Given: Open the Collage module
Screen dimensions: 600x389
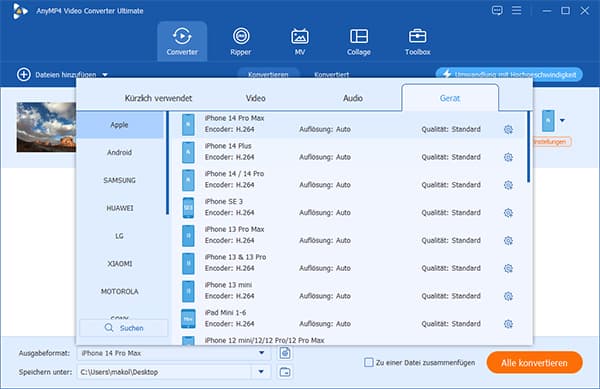Looking at the screenshot, I should tap(359, 41).
